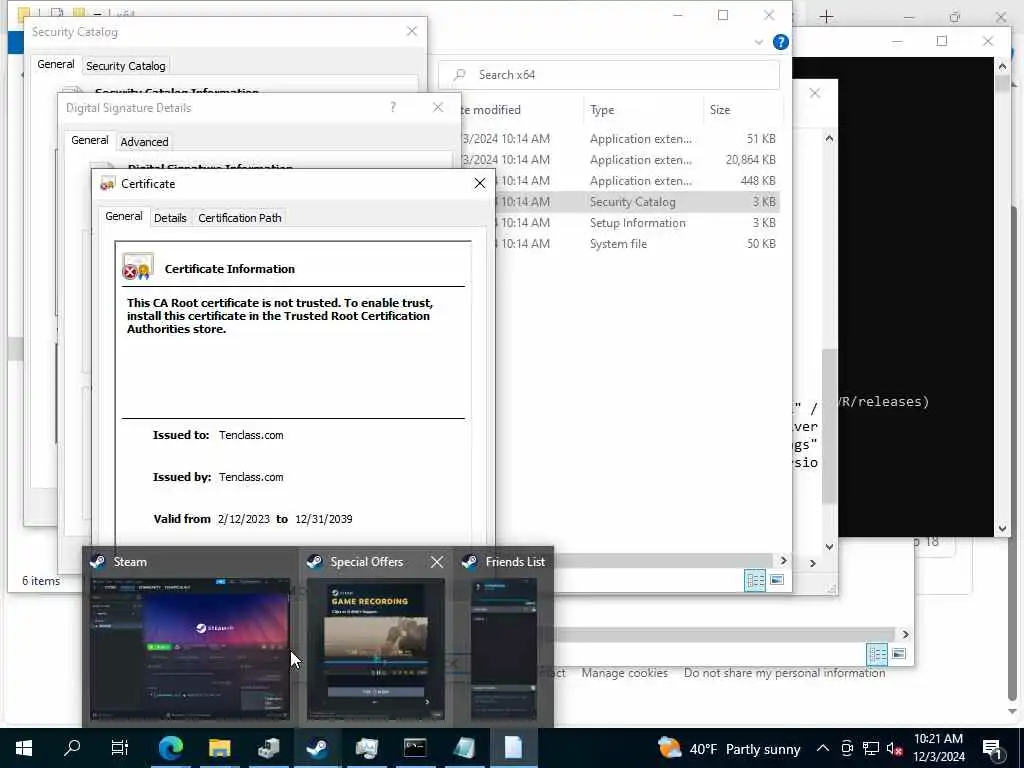The height and width of the screenshot is (768, 1024).
Task: Close the Certificate dialog
Action: 480,184
